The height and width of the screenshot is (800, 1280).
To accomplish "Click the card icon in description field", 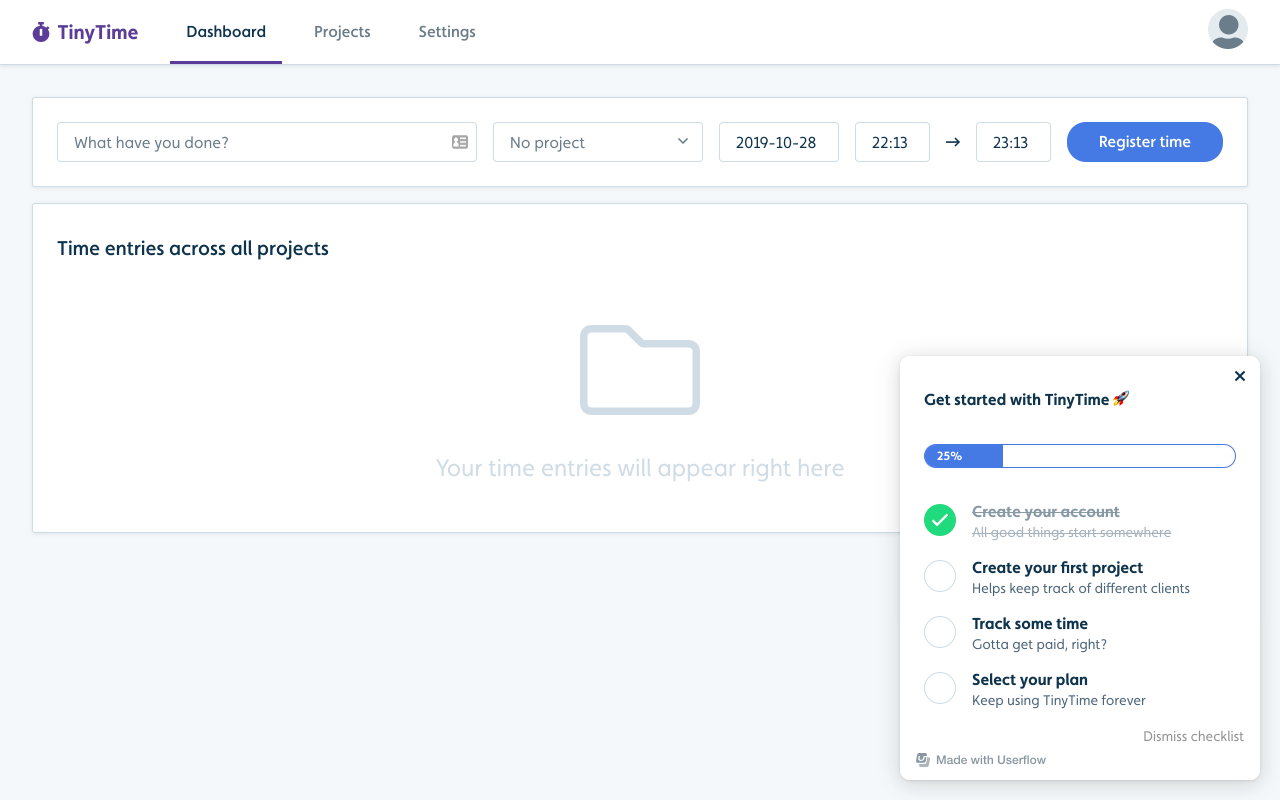I will click(460, 142).
